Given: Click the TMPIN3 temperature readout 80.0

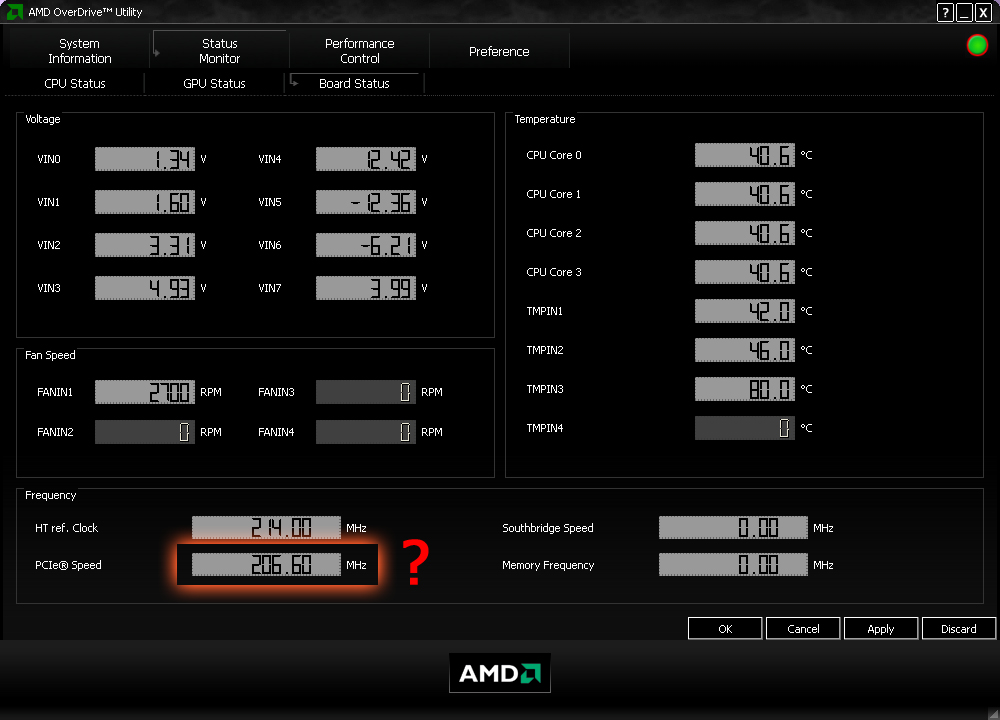Looking at the screenshot, I should point(745,389).
